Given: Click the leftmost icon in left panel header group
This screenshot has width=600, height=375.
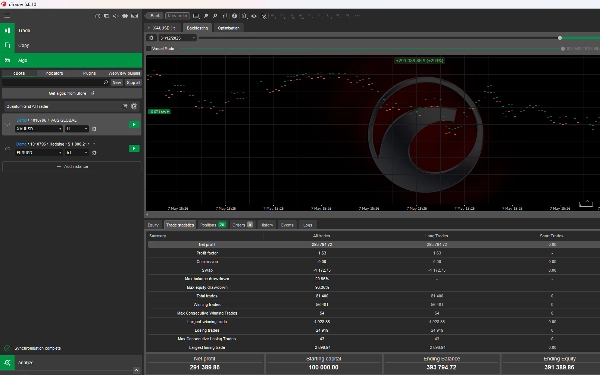Looking at the screenshot, I should [x=98, y=16].
